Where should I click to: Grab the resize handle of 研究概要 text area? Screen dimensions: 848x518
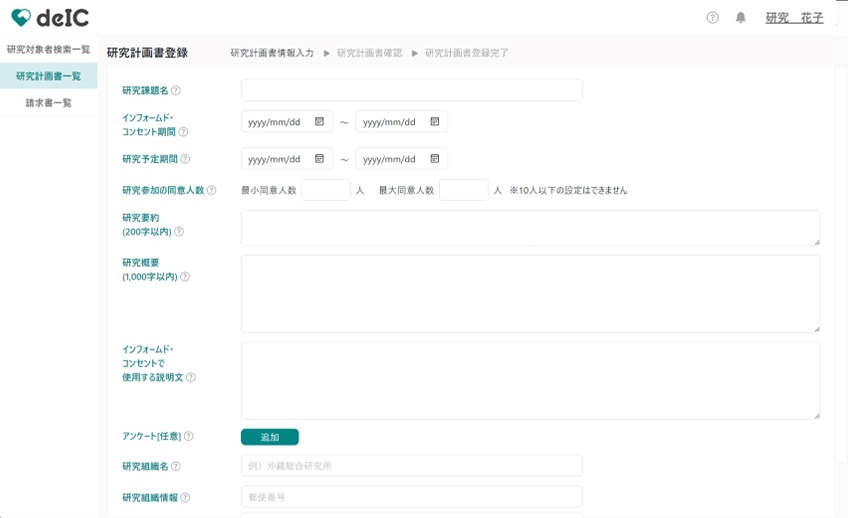point(817,329)
